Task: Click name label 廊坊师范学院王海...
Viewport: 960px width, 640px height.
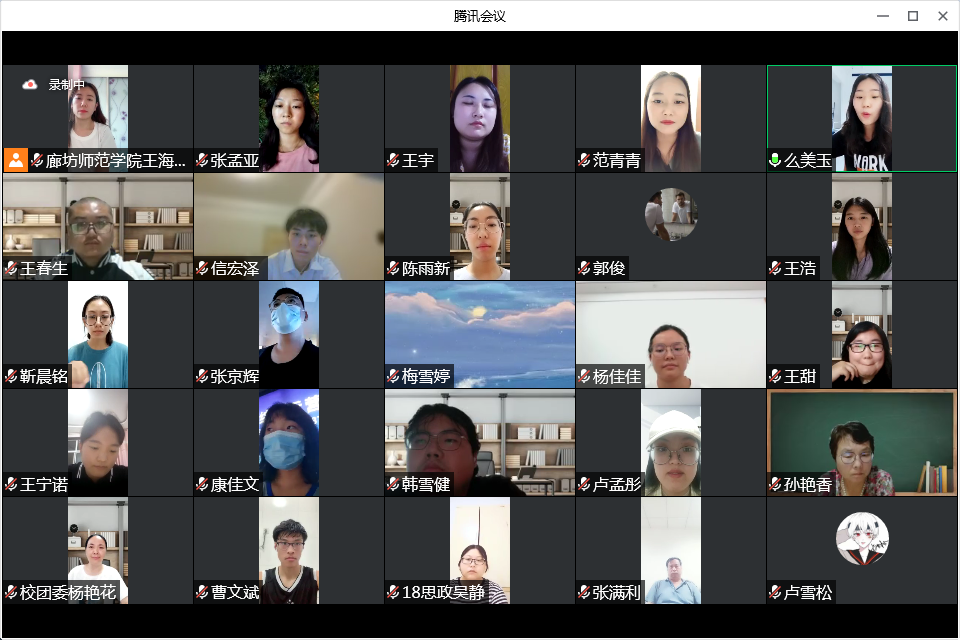Action: pyautogui.click(x=116, y=160)
